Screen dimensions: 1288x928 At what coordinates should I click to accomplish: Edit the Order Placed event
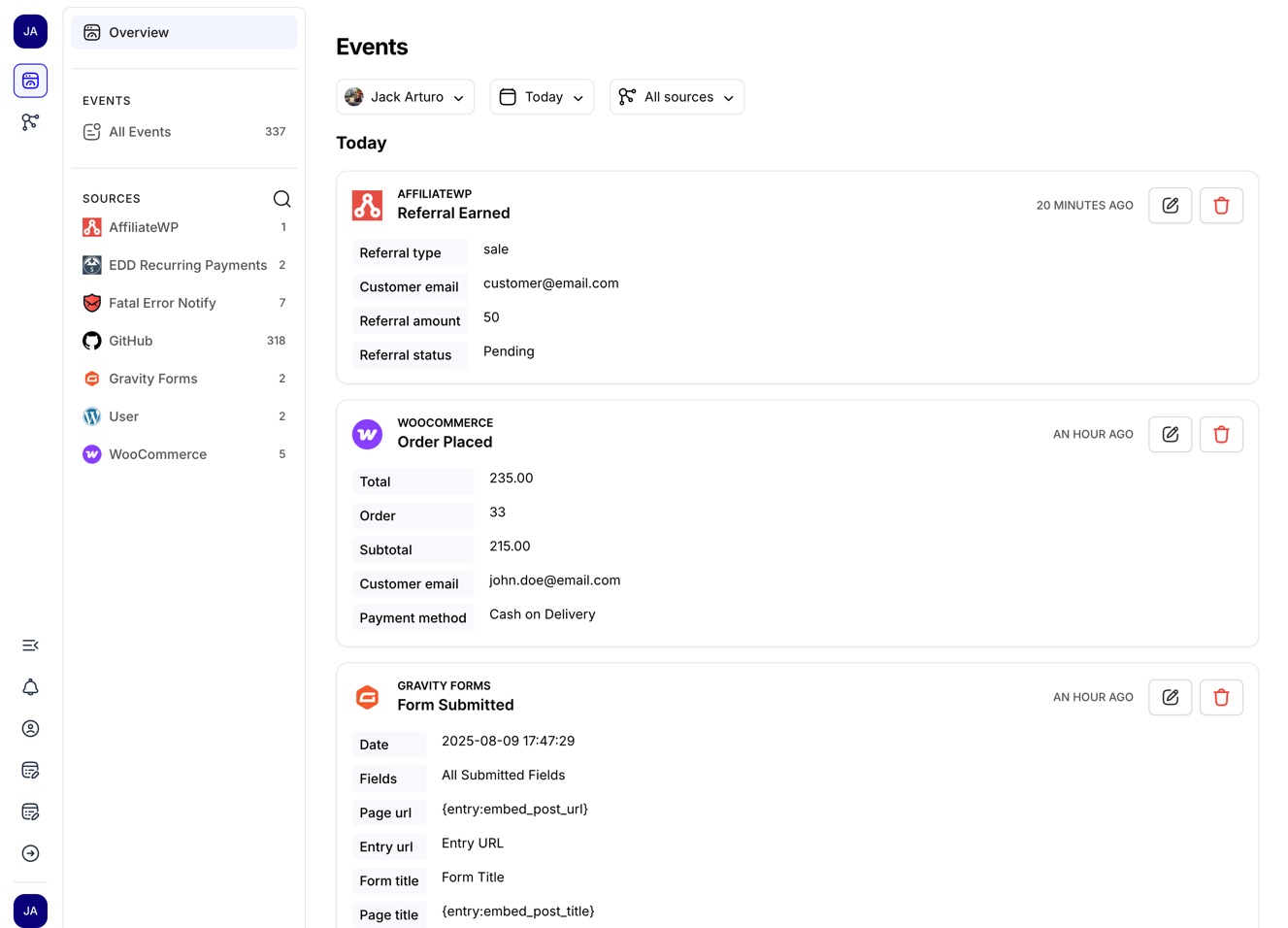(1170, 434)
